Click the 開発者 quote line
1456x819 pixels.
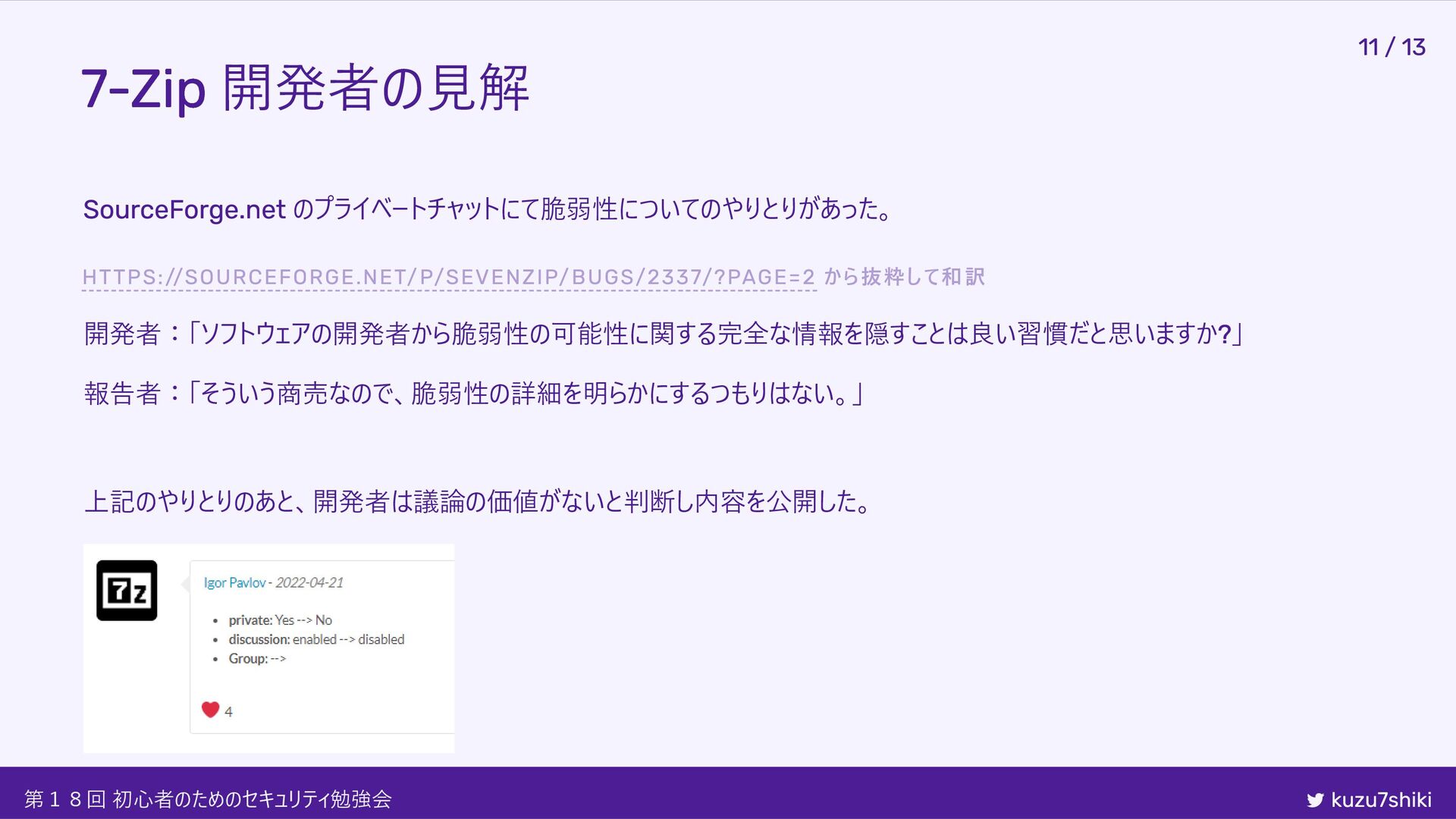pos(664,334)
